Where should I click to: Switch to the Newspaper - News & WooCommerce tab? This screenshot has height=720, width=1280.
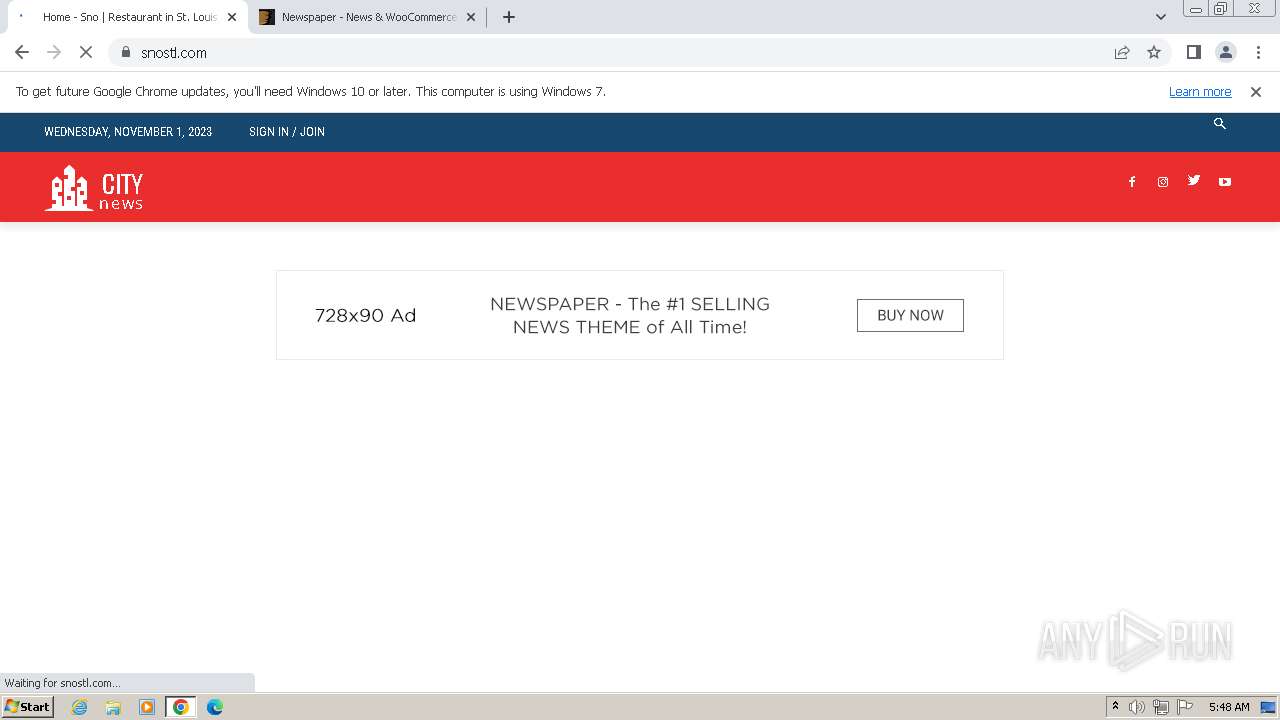tap(368, 17)
